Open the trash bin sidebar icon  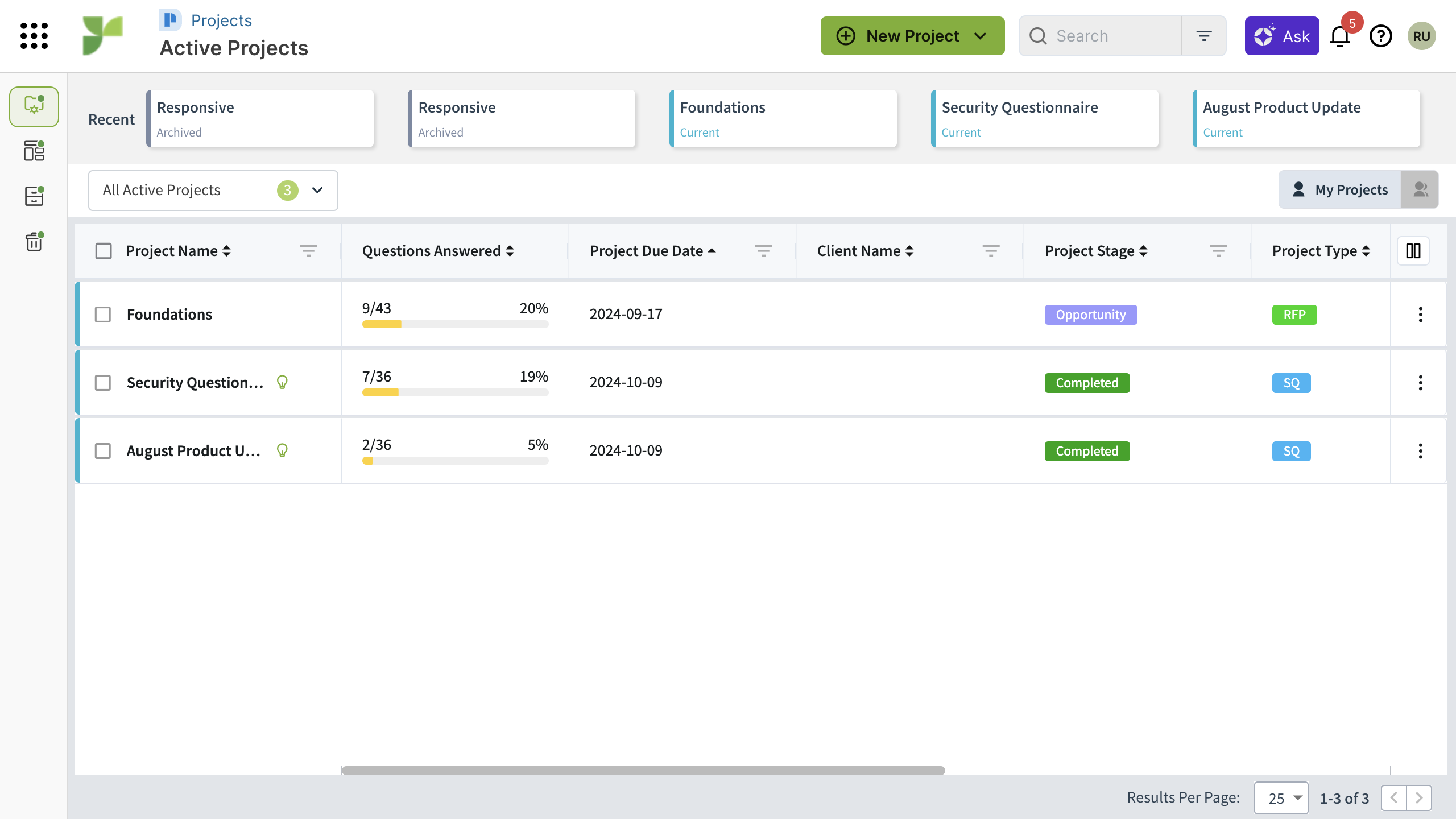click(x=34, y=242)
